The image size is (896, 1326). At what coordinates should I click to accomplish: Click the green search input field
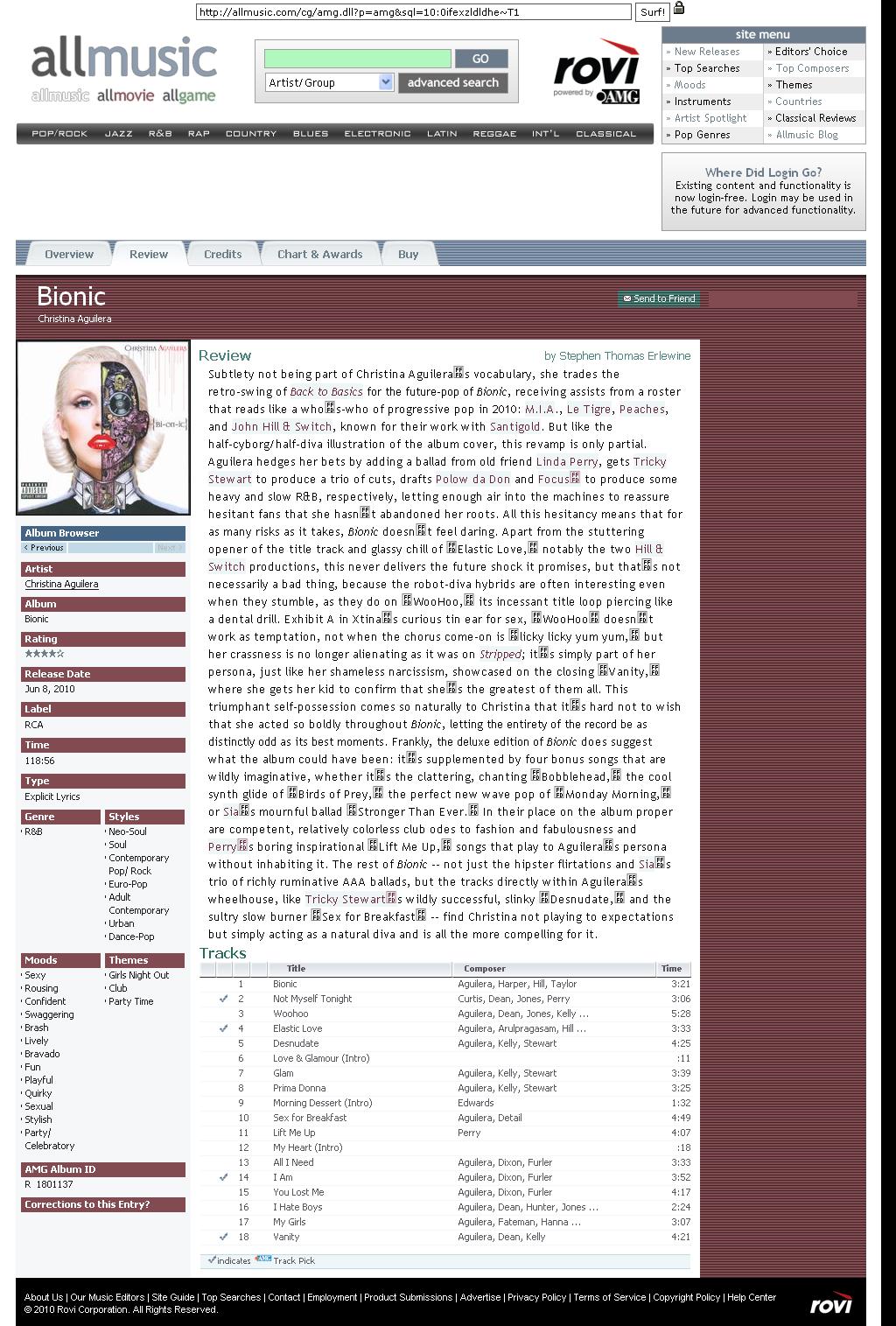358,59
